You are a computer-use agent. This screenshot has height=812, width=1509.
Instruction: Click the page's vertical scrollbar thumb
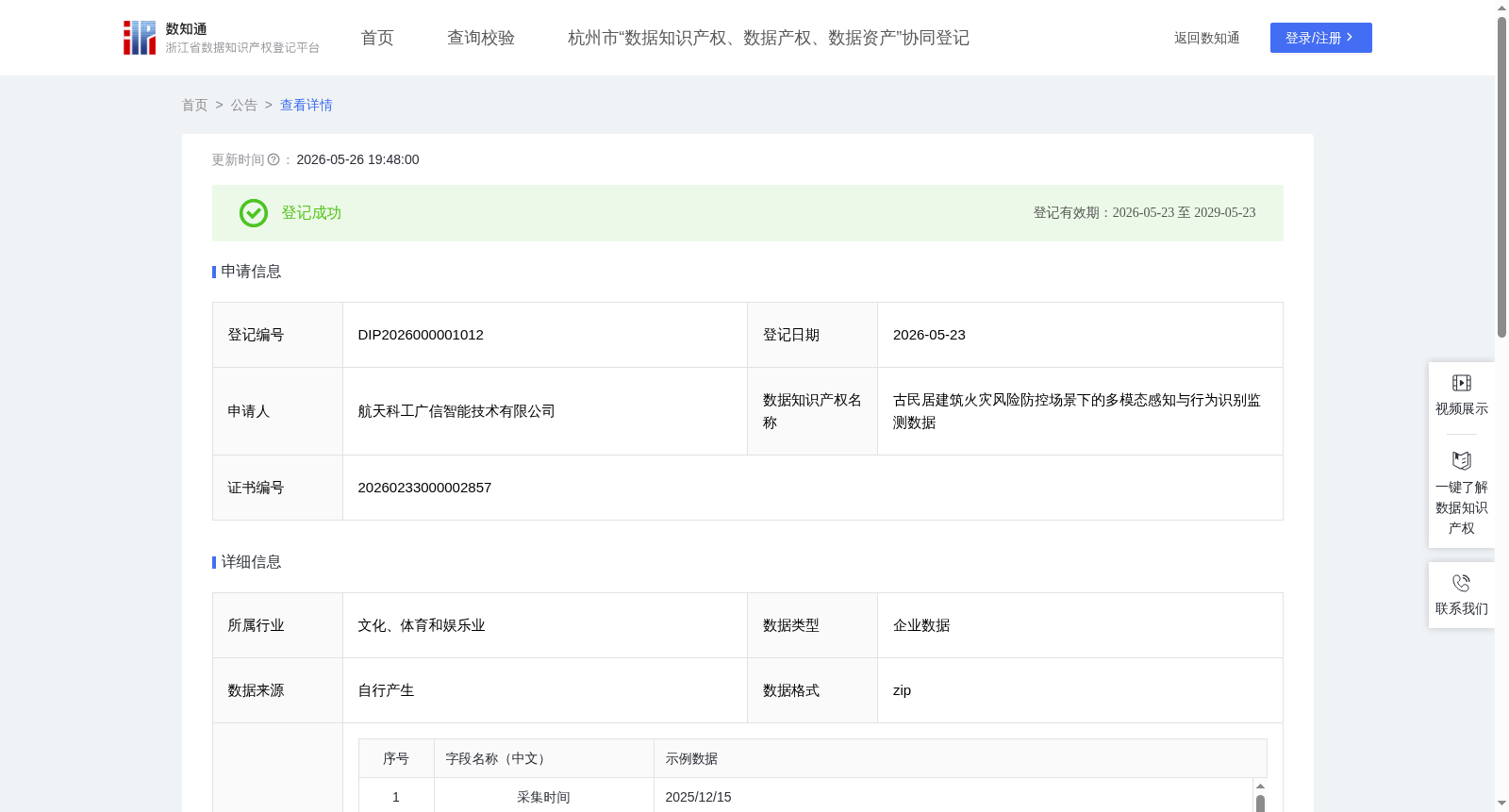(1501, 177)
